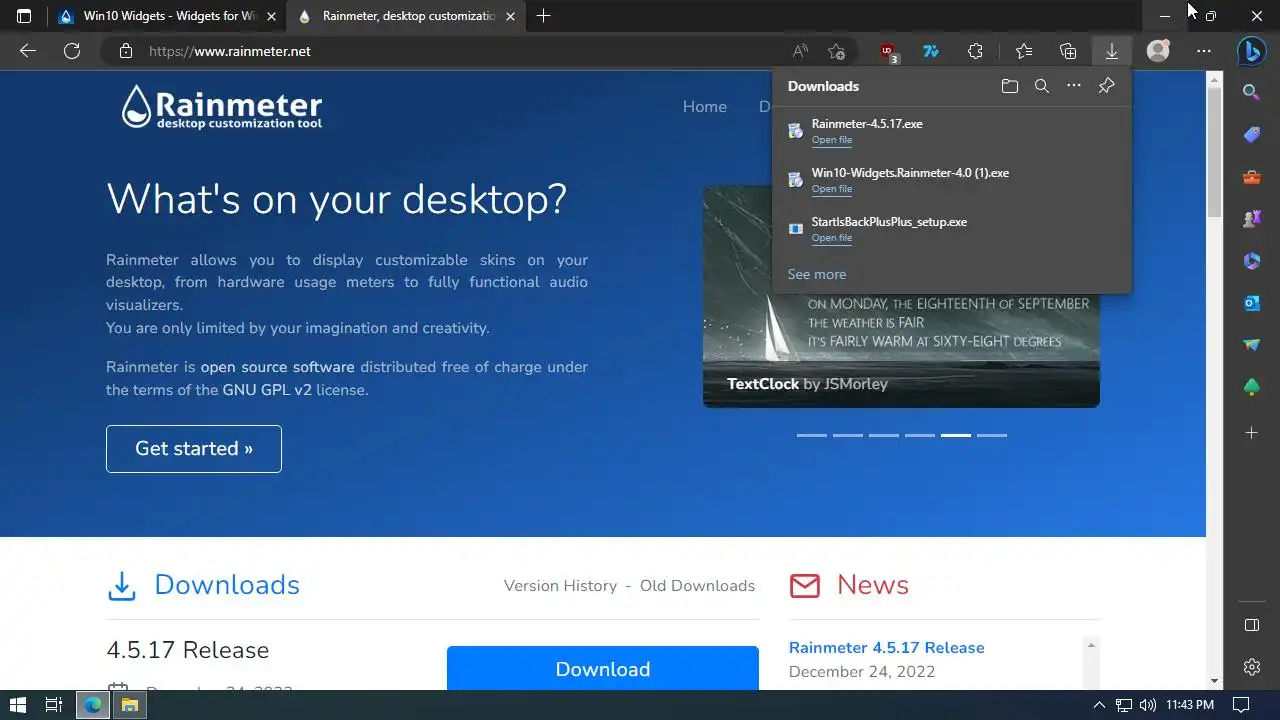Select the third carousel slide indicator
The width and height of the screenshot is (1280, 720).
tap(884, 435)
